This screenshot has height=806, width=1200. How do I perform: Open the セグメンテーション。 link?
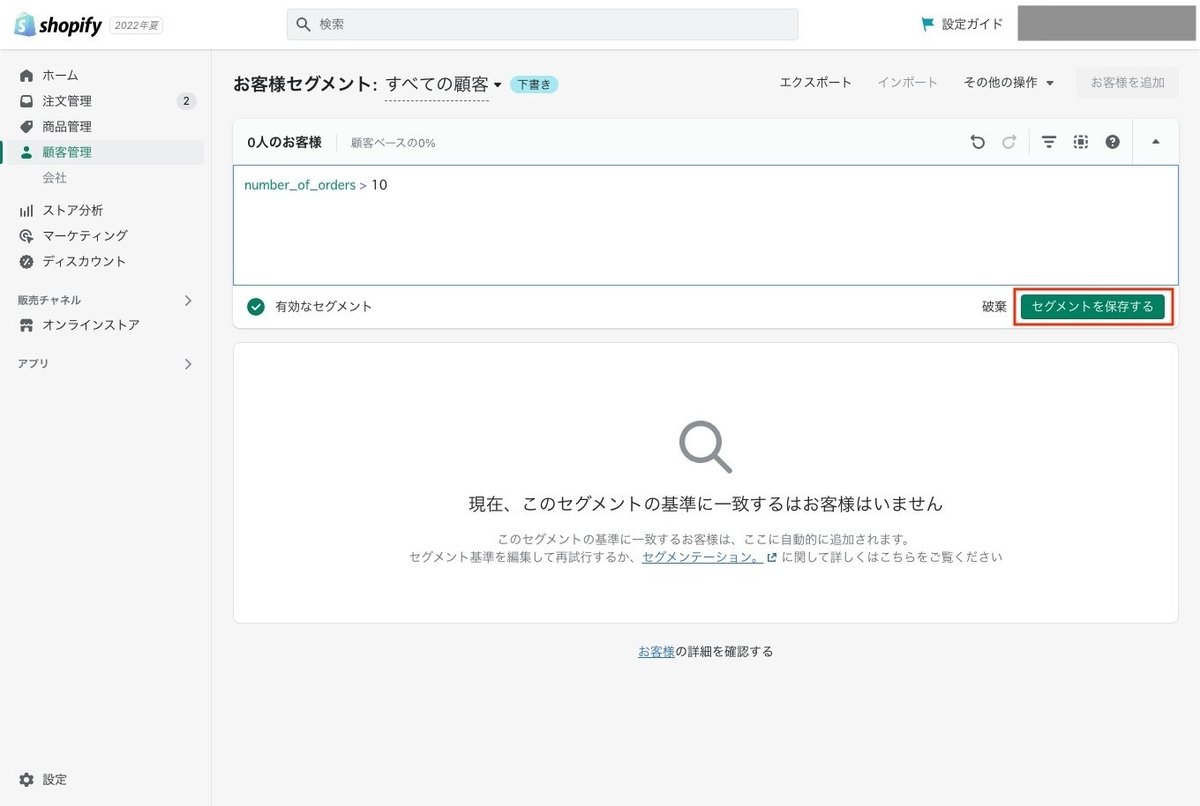click(702, 557)
